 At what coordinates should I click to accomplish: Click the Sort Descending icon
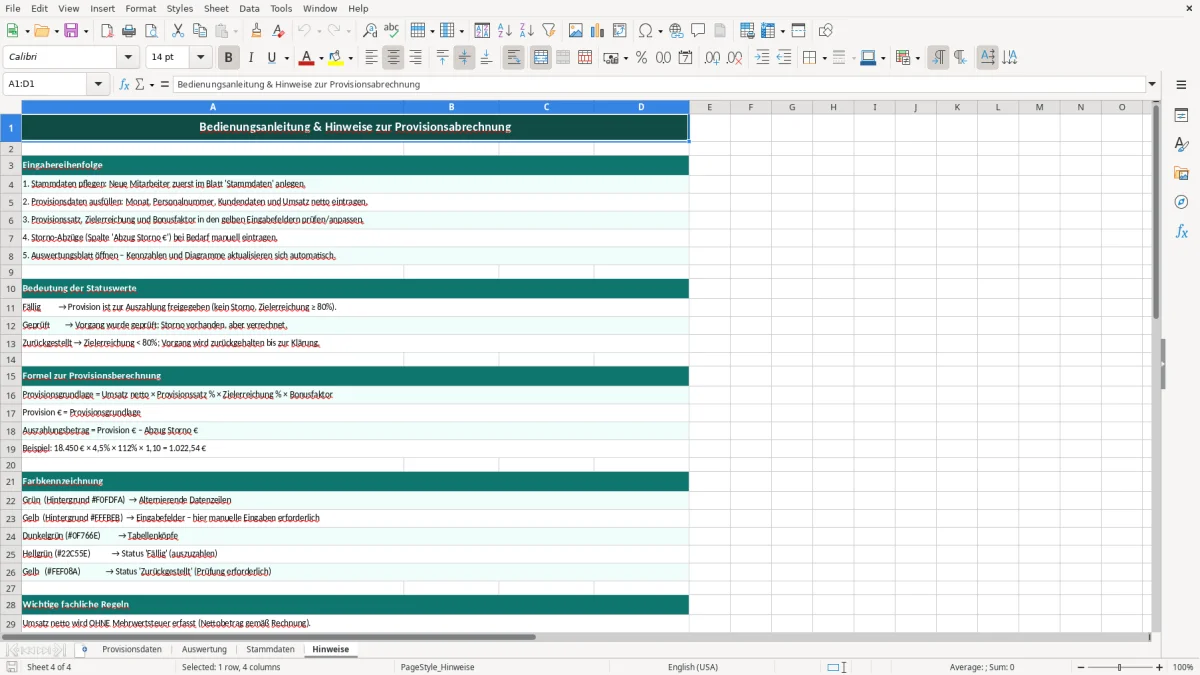click(527, 31)
